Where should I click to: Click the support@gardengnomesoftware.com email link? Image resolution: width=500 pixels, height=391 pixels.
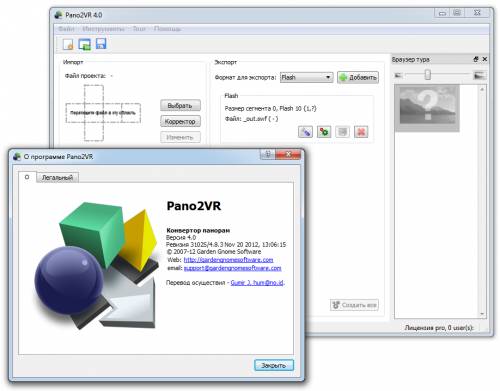pyautogui.click(x=233, y=268)
